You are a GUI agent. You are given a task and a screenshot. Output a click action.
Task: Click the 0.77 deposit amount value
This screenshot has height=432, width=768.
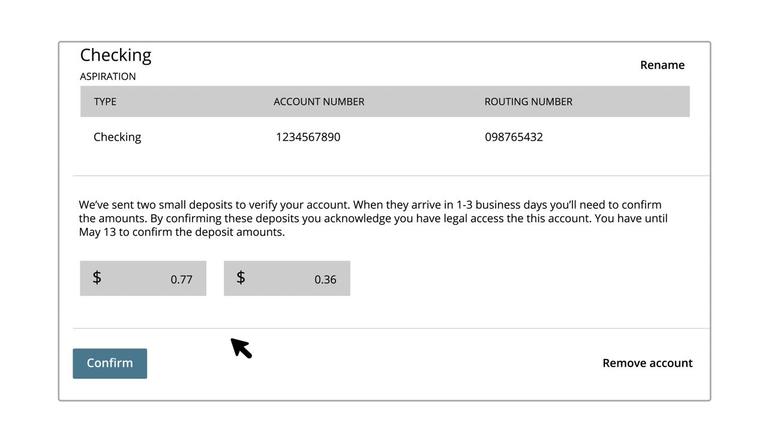click(181, 280)
